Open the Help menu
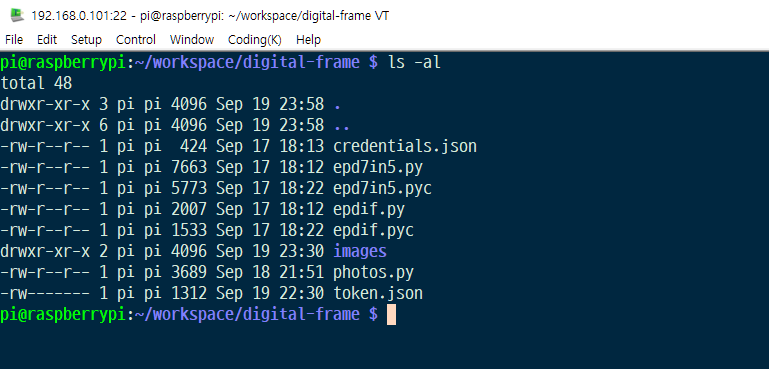This screenshot has height=369, width=769. coord(308,40)
